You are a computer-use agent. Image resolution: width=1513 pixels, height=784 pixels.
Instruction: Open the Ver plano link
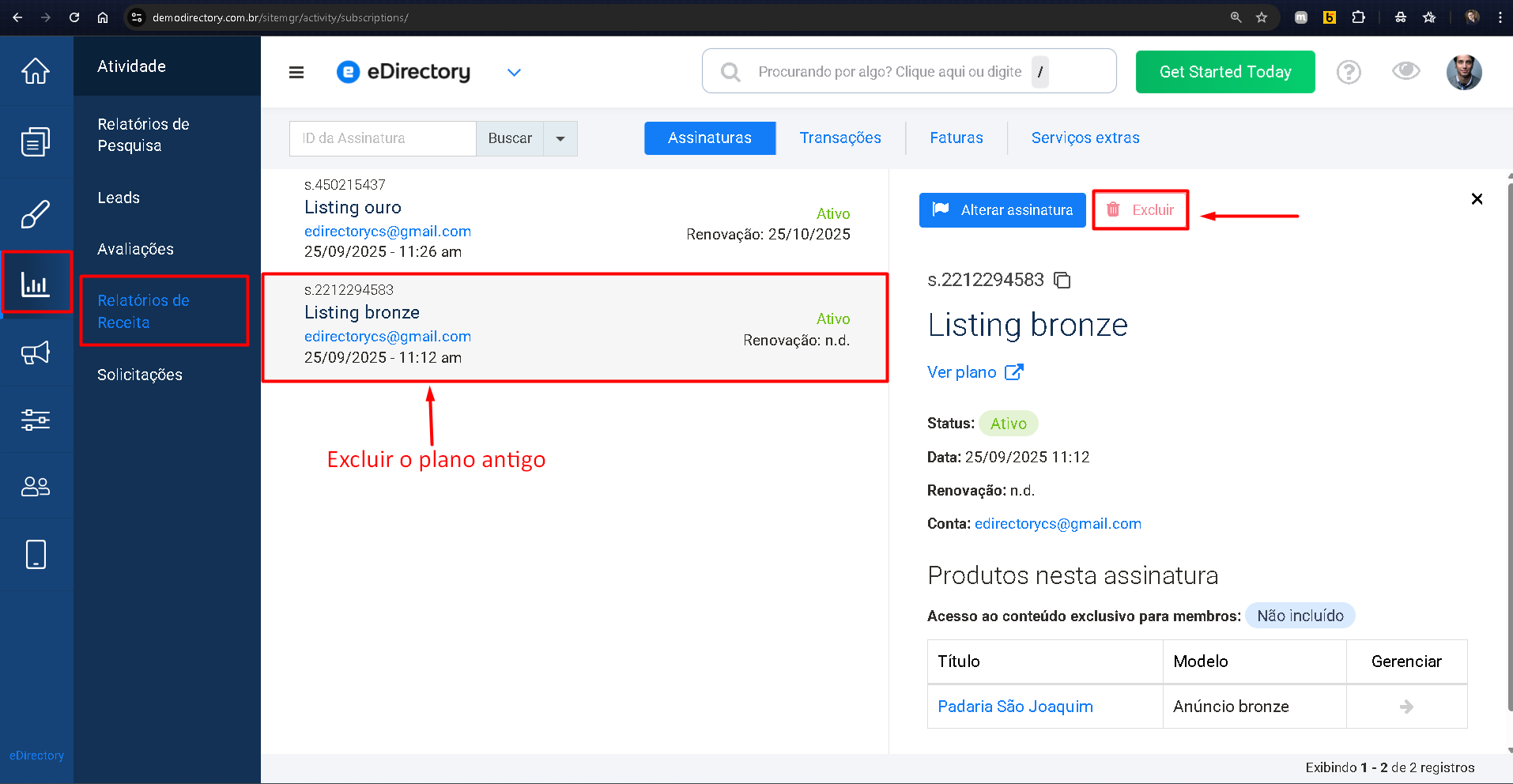(x=961, y=372)
